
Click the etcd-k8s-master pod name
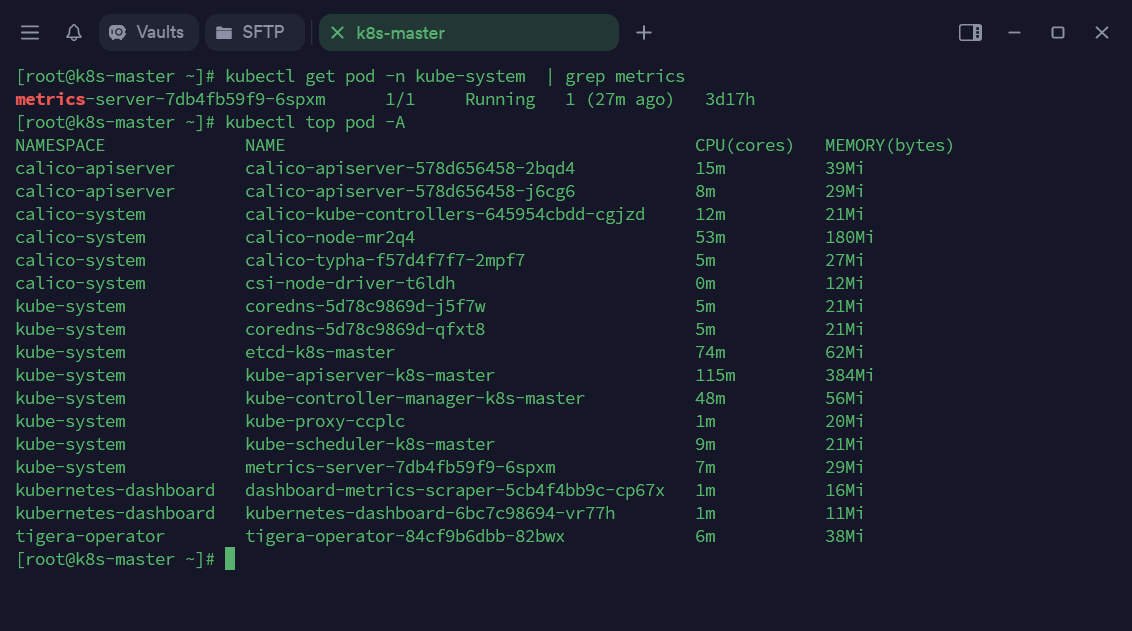point(320,352)
